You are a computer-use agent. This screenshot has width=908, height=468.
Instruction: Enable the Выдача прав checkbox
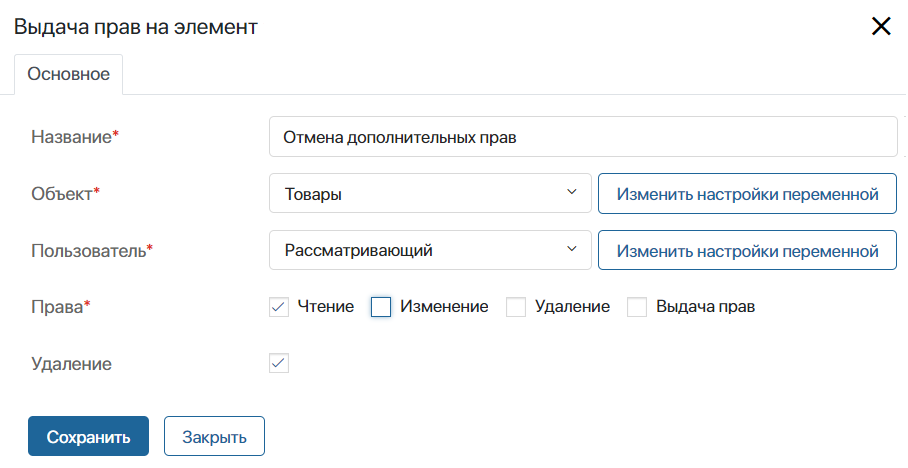pyautogui.click(x=637, y=306)
